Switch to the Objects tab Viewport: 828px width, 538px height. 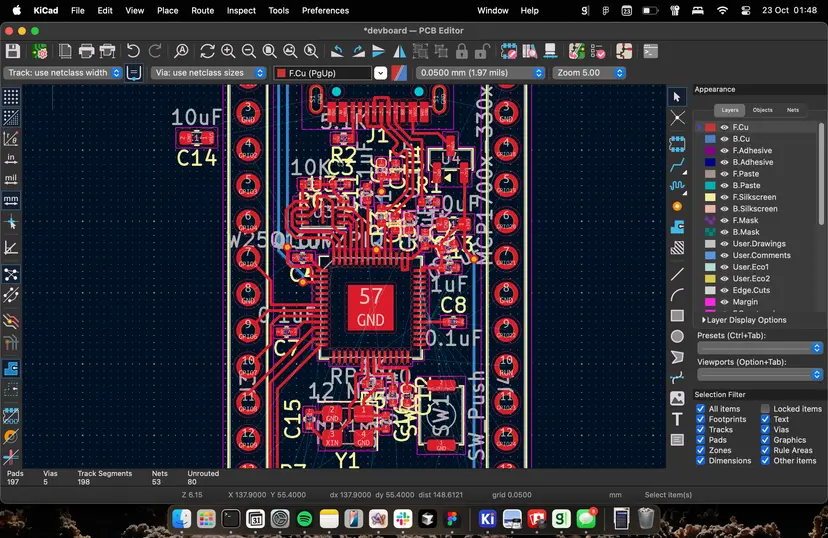762,110
